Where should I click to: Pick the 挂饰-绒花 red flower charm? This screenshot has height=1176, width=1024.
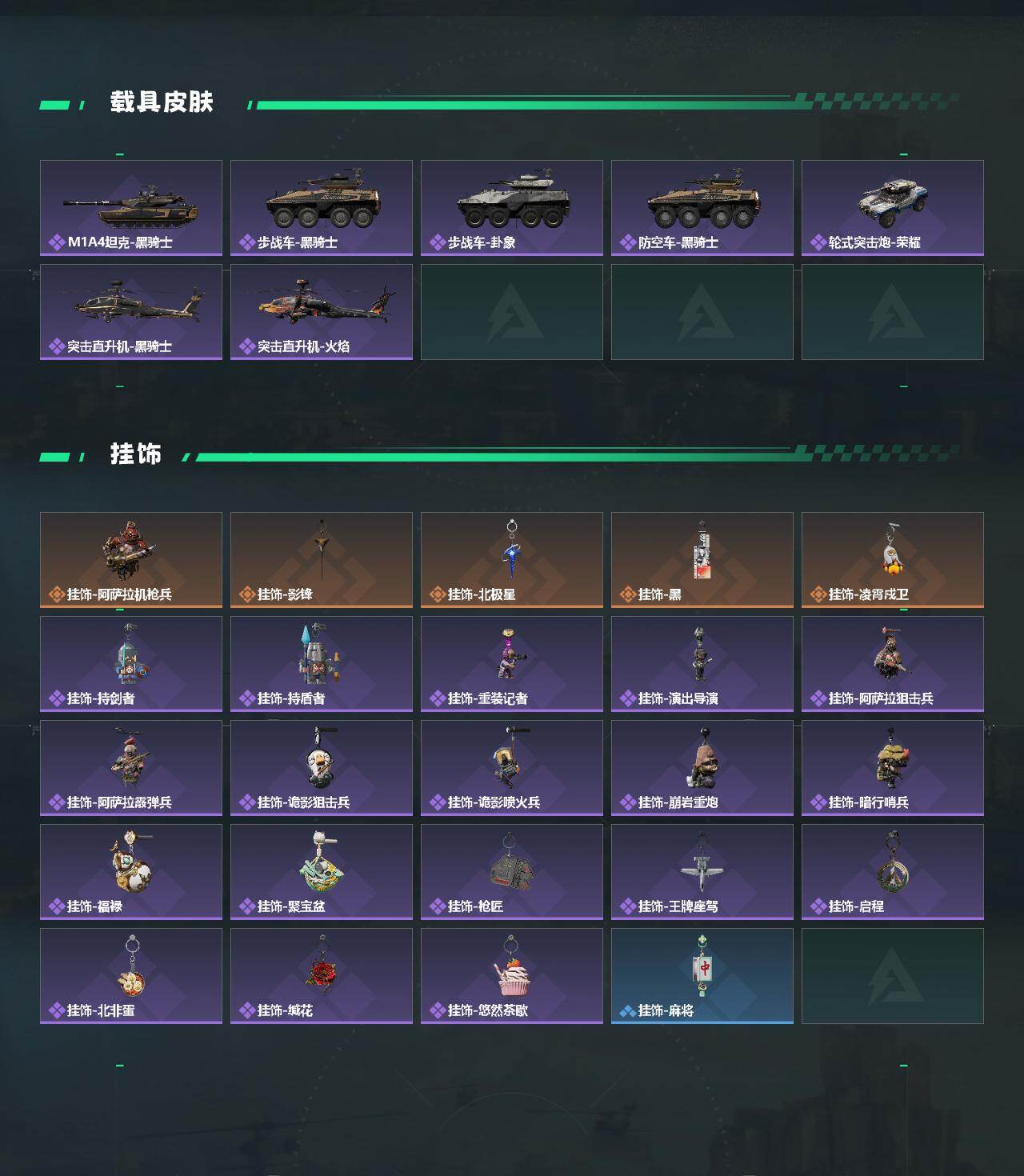(322, 976)
